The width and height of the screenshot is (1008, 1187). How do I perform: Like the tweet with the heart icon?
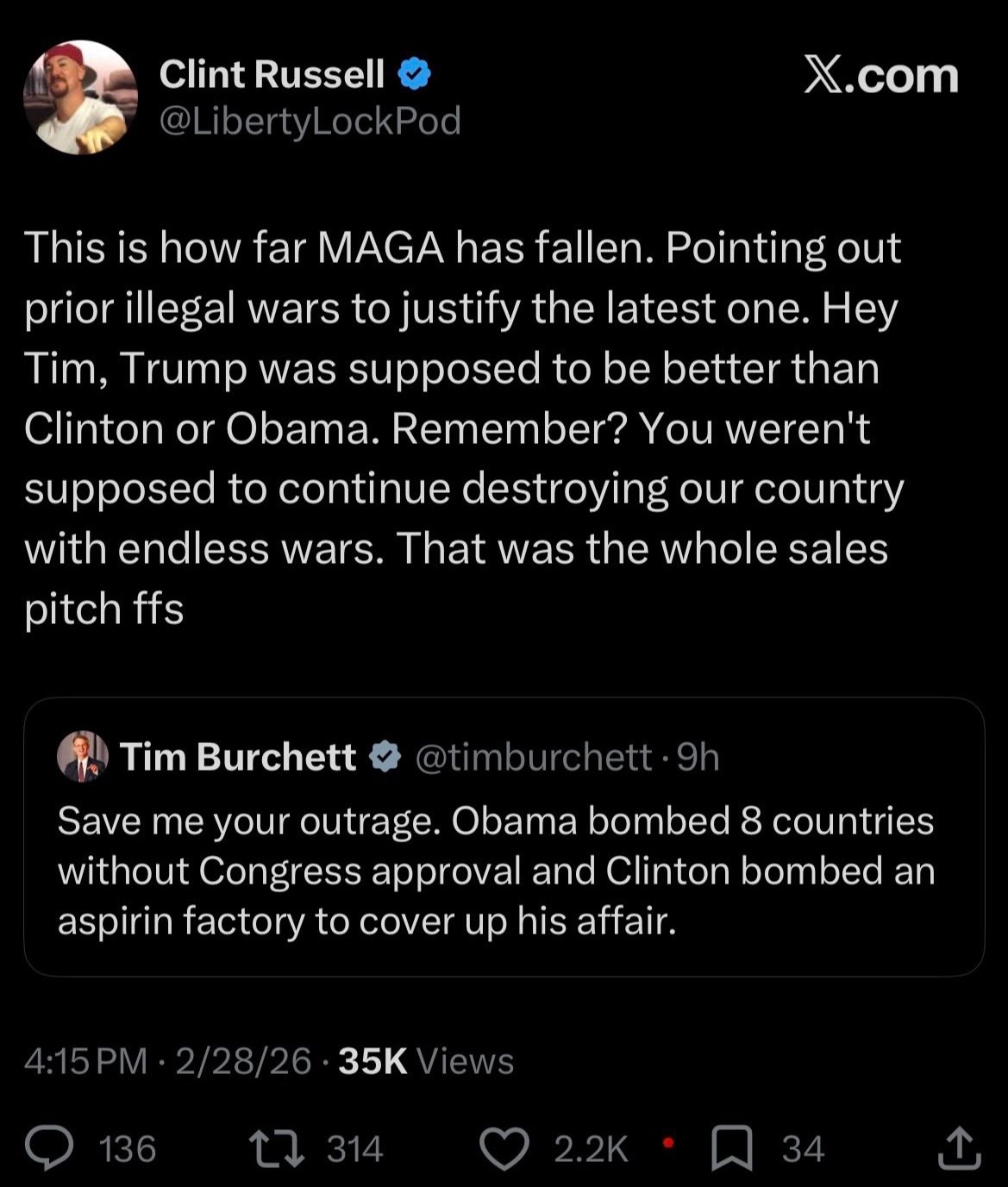504,1149
